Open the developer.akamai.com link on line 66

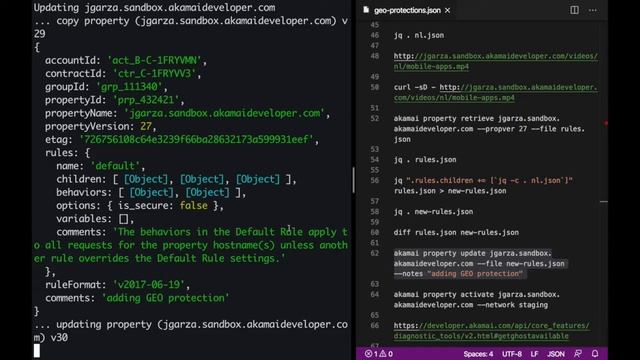(491, 331)
